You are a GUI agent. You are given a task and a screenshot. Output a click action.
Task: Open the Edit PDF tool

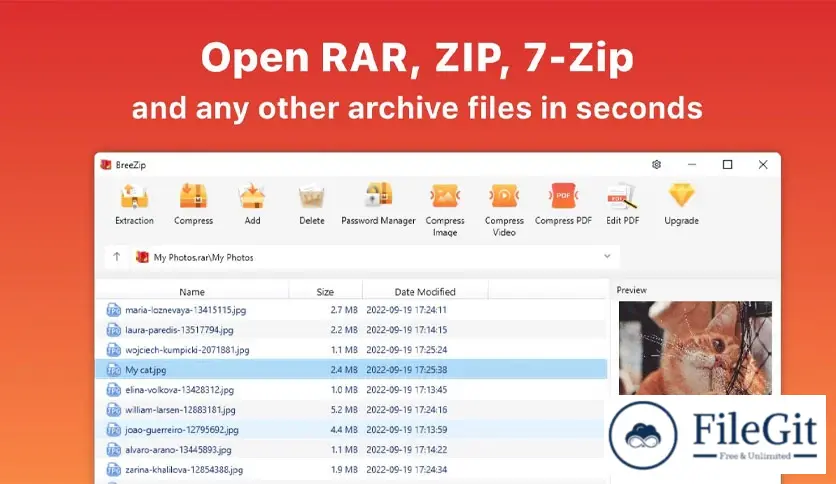coord(622,204)
